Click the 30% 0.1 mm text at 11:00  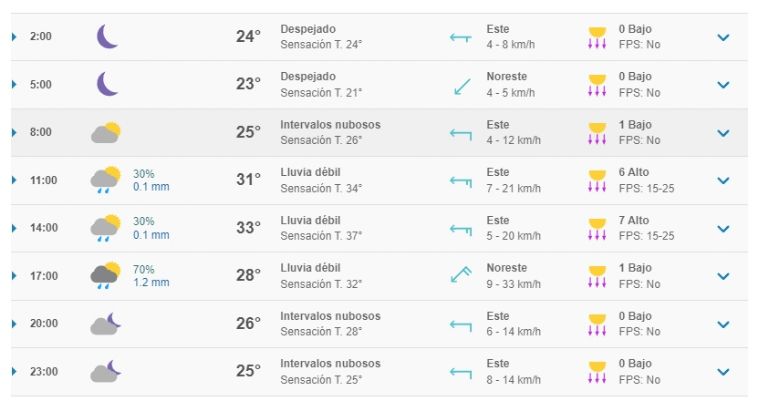(151, 180)
